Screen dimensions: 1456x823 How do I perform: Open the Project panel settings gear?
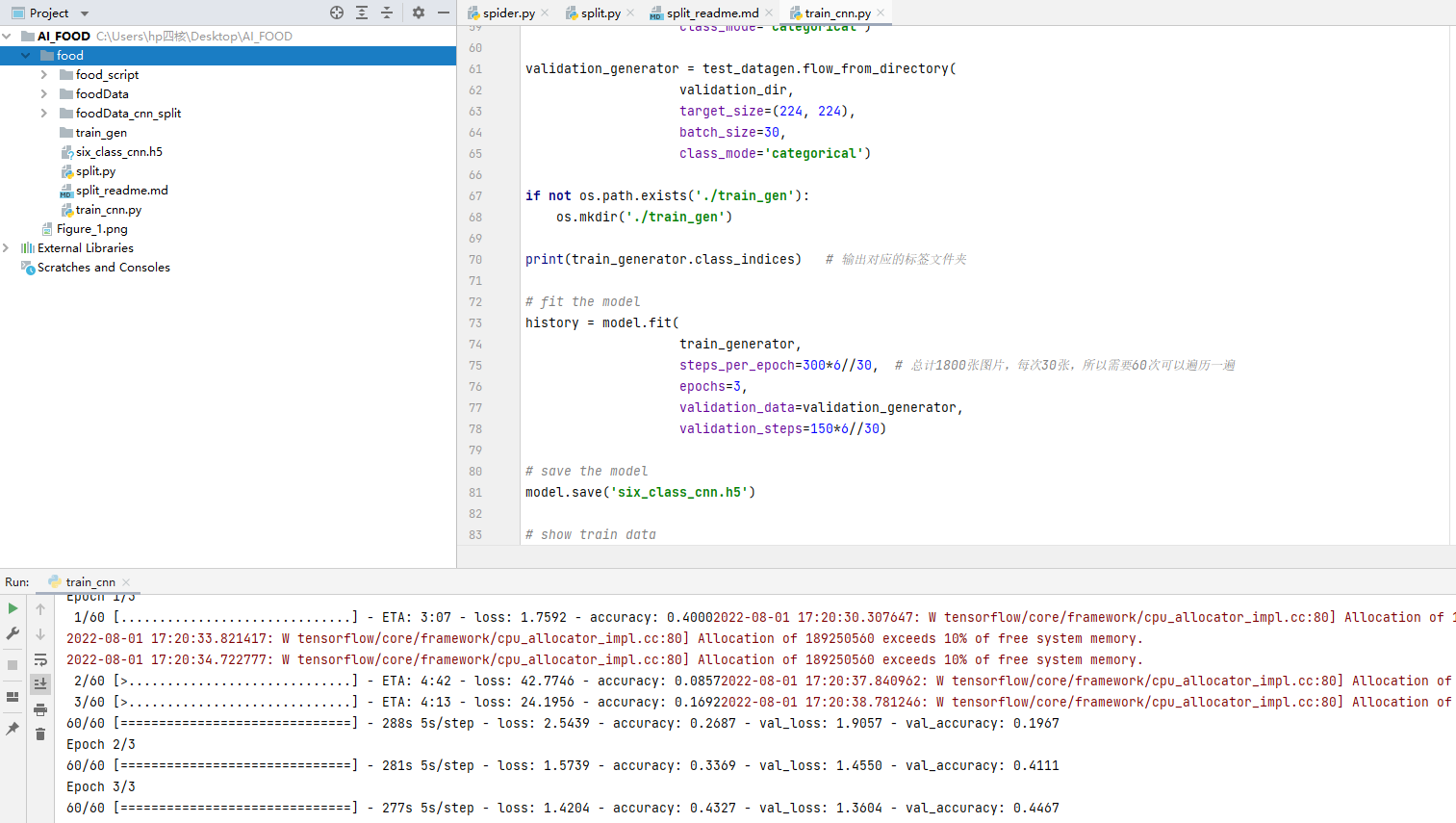click(419, 13)
